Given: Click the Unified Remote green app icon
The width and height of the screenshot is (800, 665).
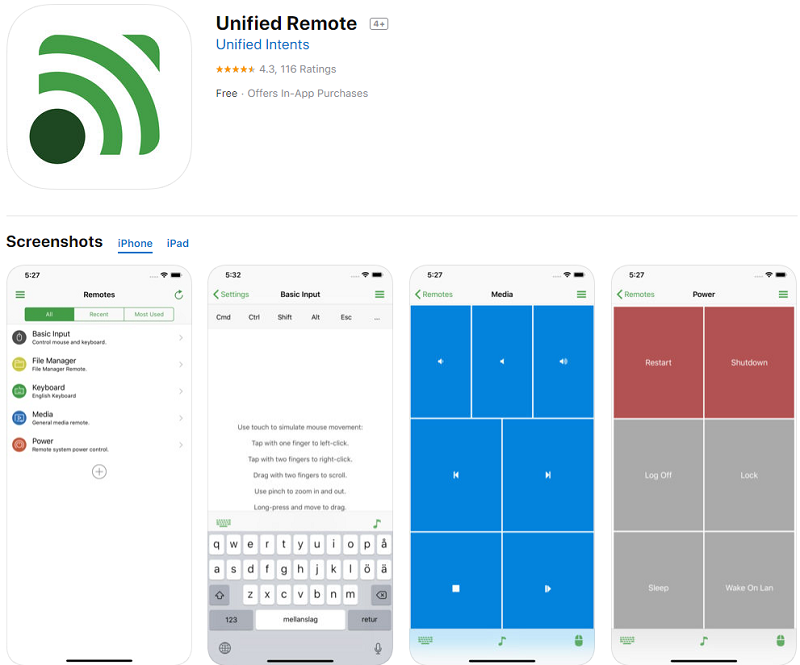Looking at the screenshot, I should pyautogui.click(x=99, y=97).
